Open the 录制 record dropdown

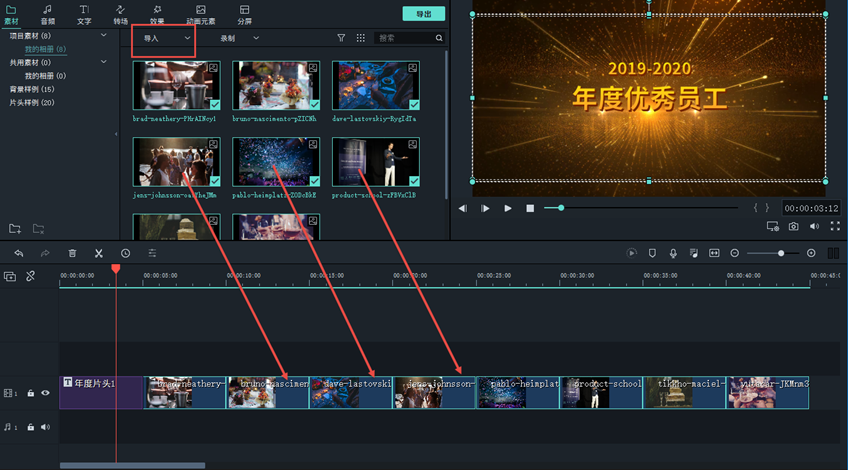[x=239, y=38]
